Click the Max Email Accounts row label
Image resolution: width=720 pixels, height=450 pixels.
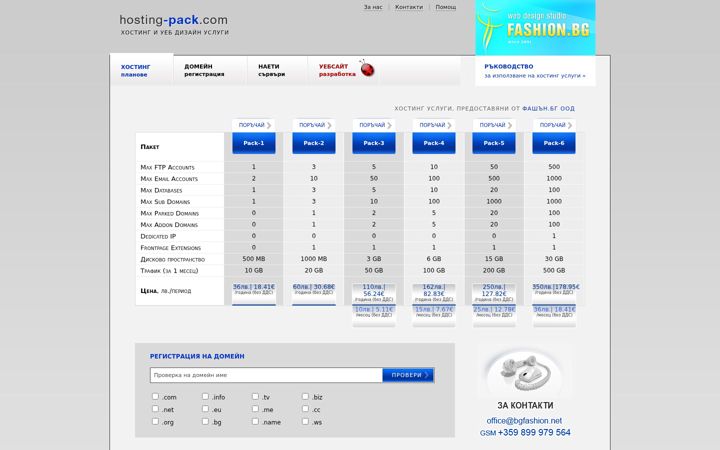[169, 179]
